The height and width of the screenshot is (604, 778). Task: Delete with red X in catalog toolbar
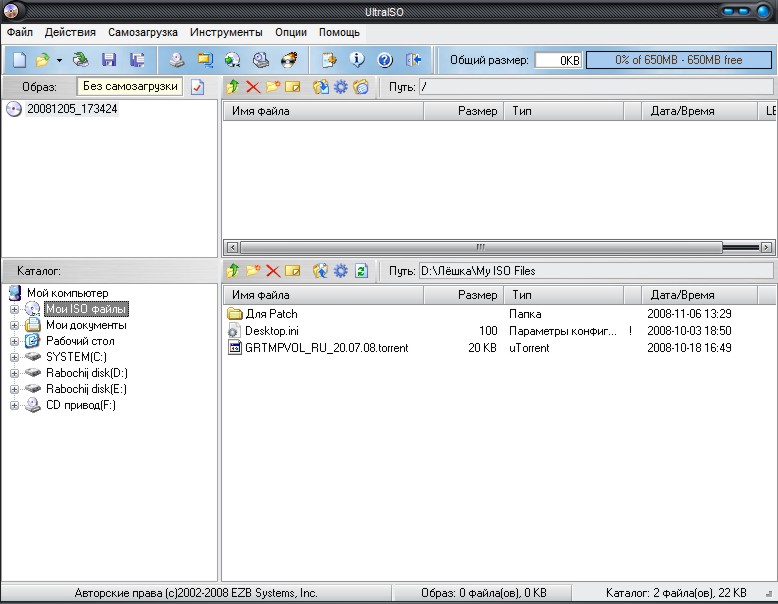pos(273,271)
